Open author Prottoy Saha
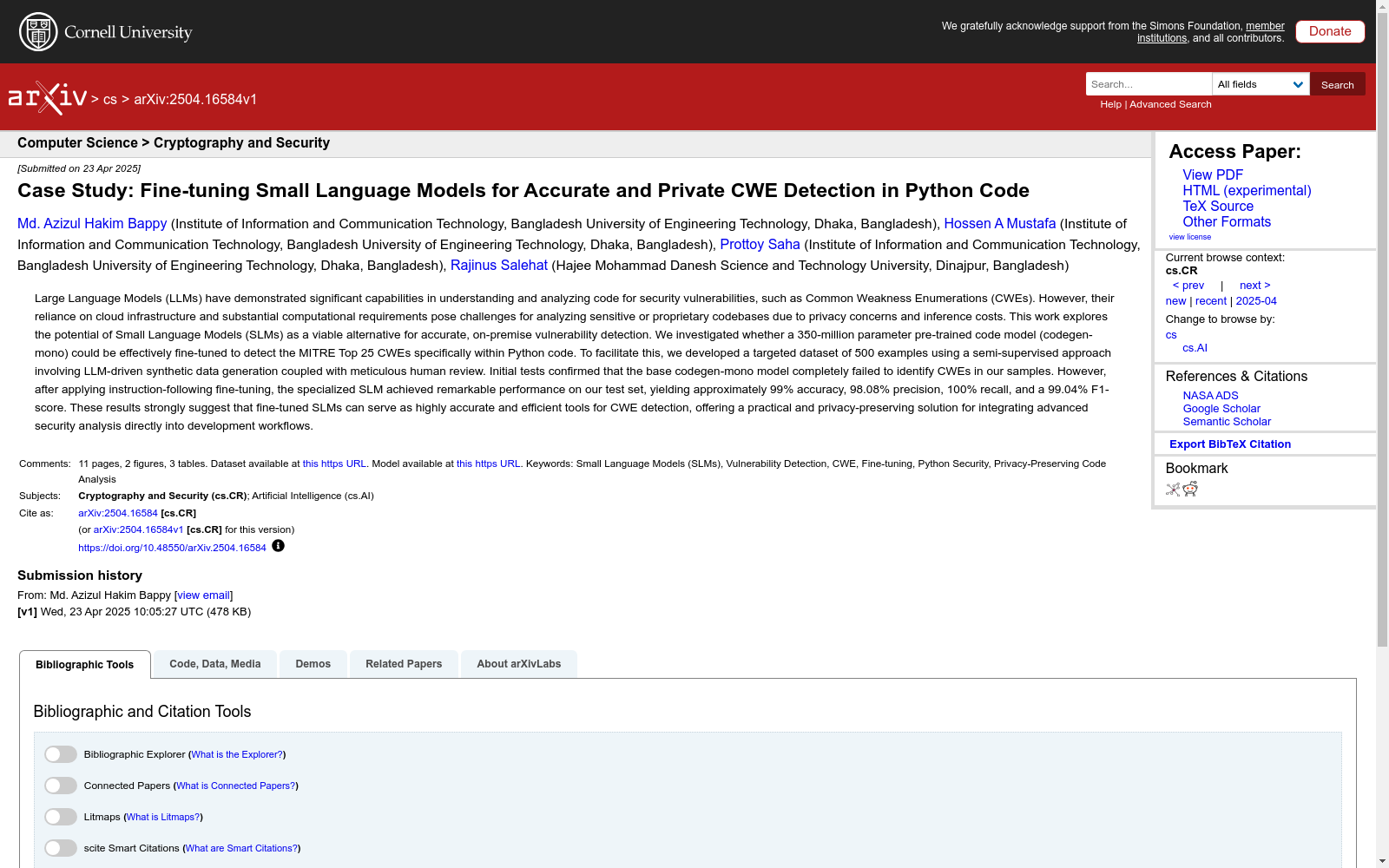The height and width of the screenshot is (868, 1389). tap(760, 245)
